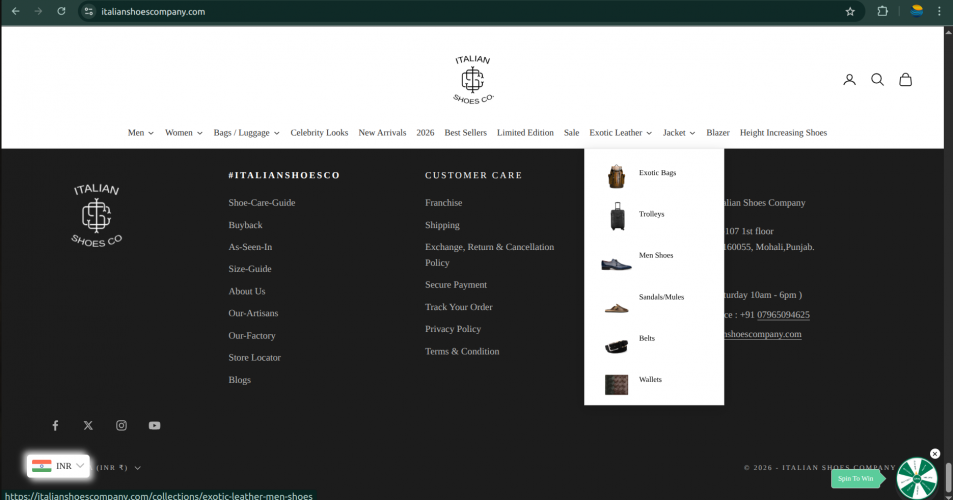Click the Trolleys suitcase thumbnail
953x500 pixels.
point(617,216)
